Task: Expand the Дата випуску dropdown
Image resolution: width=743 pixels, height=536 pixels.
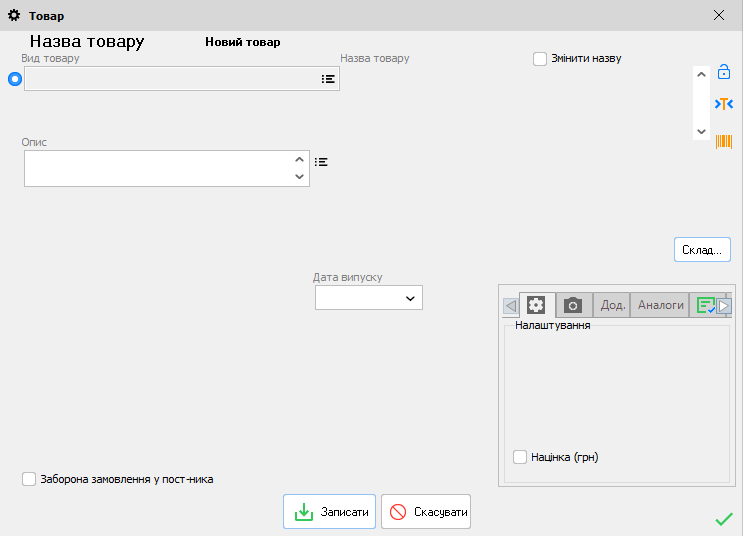Action: (x=410, y=298)
